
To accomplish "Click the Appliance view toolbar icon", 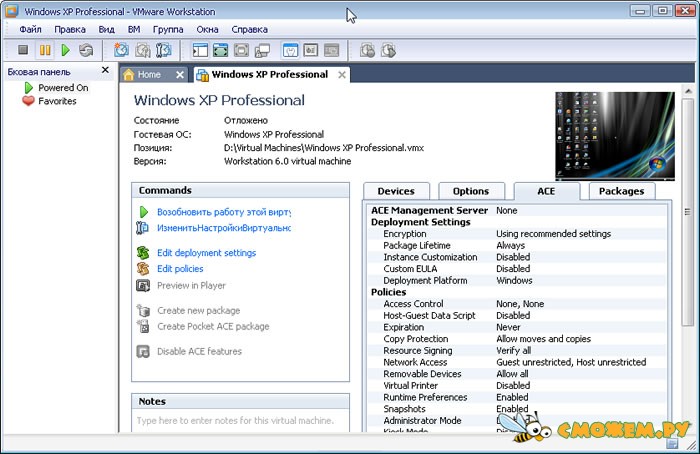I will click(x=311, y=50).
